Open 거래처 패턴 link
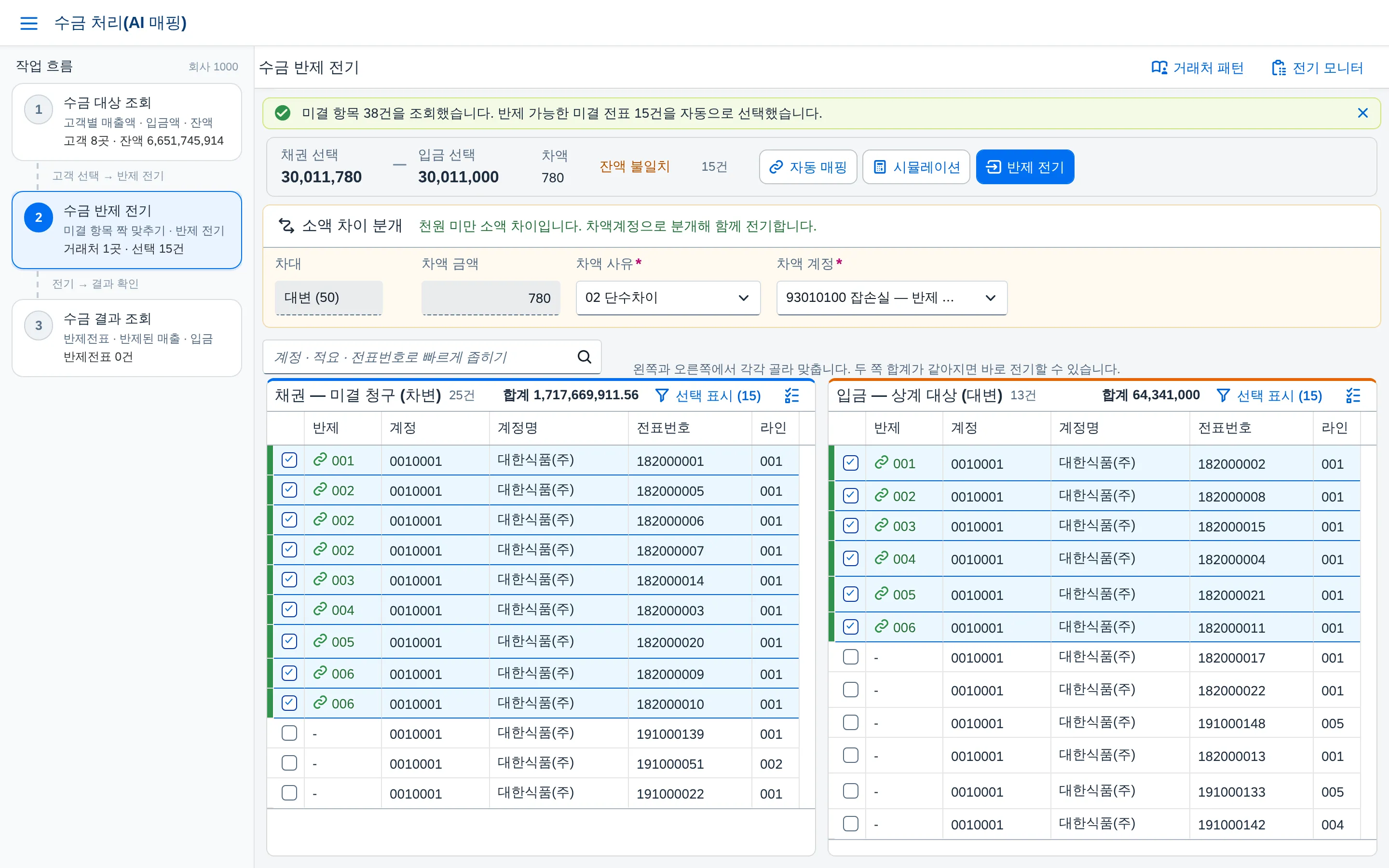This screenshot has width=1389, height=868. pos(1198,68)
